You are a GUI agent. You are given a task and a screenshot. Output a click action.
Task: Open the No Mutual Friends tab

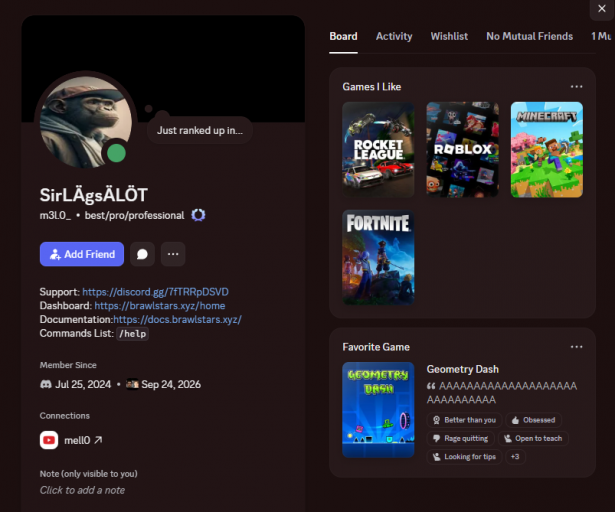coord(529,36)
